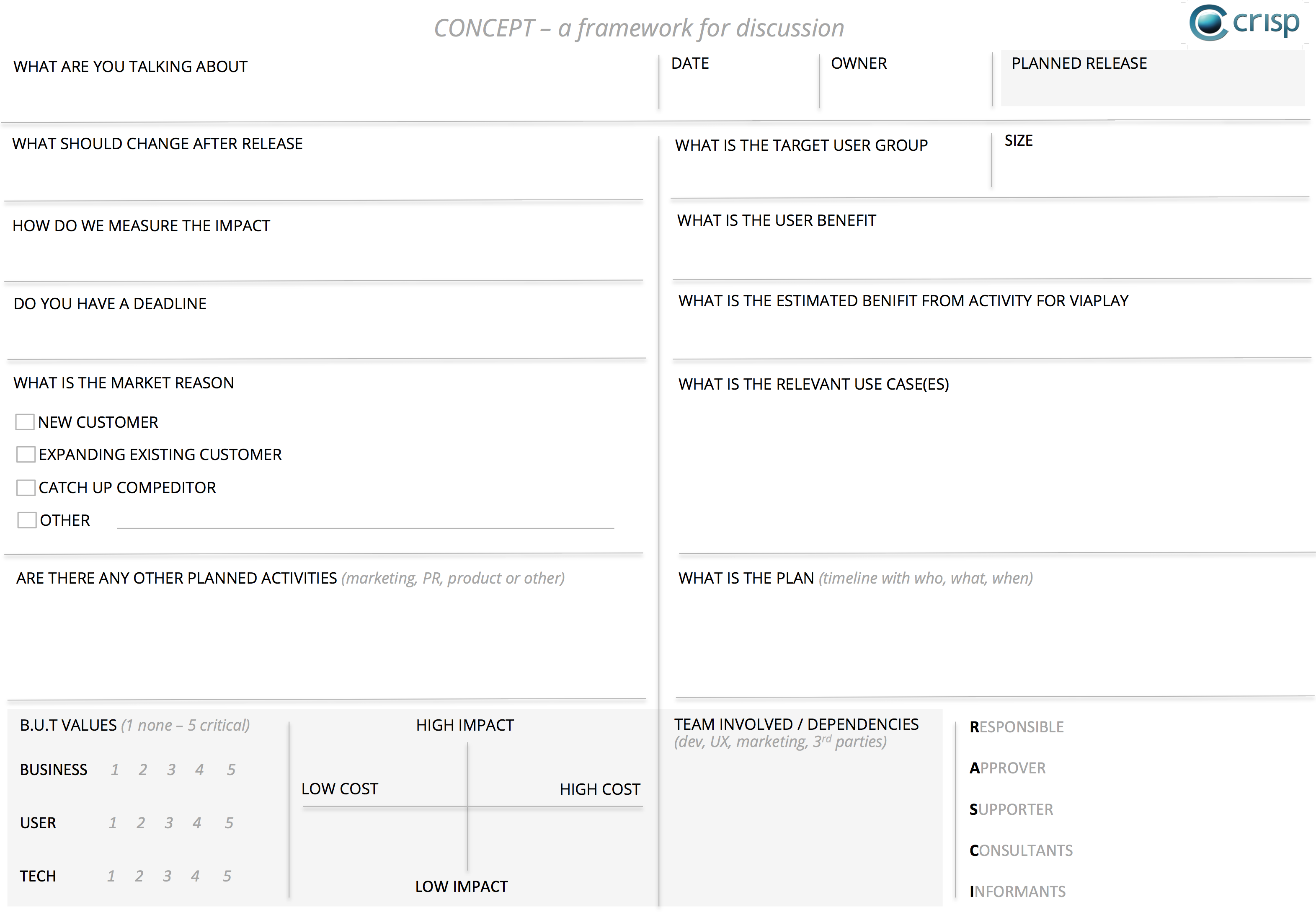1316x915 pixels.
Task: Select rating 1 for TECH
Action: (111, 876)
